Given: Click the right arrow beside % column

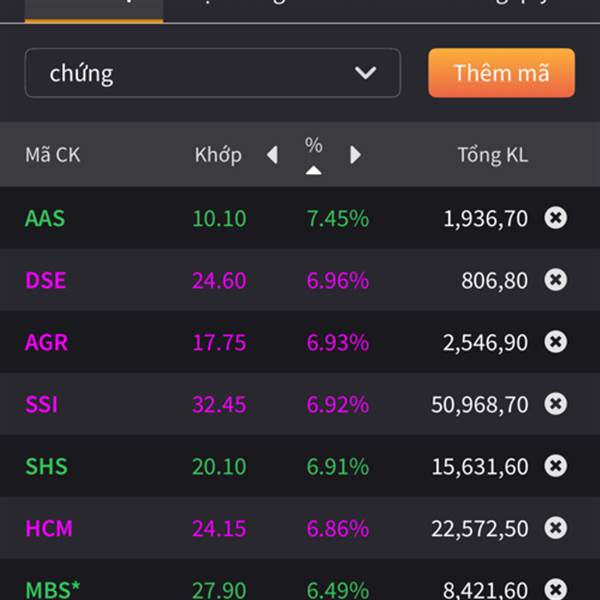Looking at the screenshot, I should coord(355,155).
